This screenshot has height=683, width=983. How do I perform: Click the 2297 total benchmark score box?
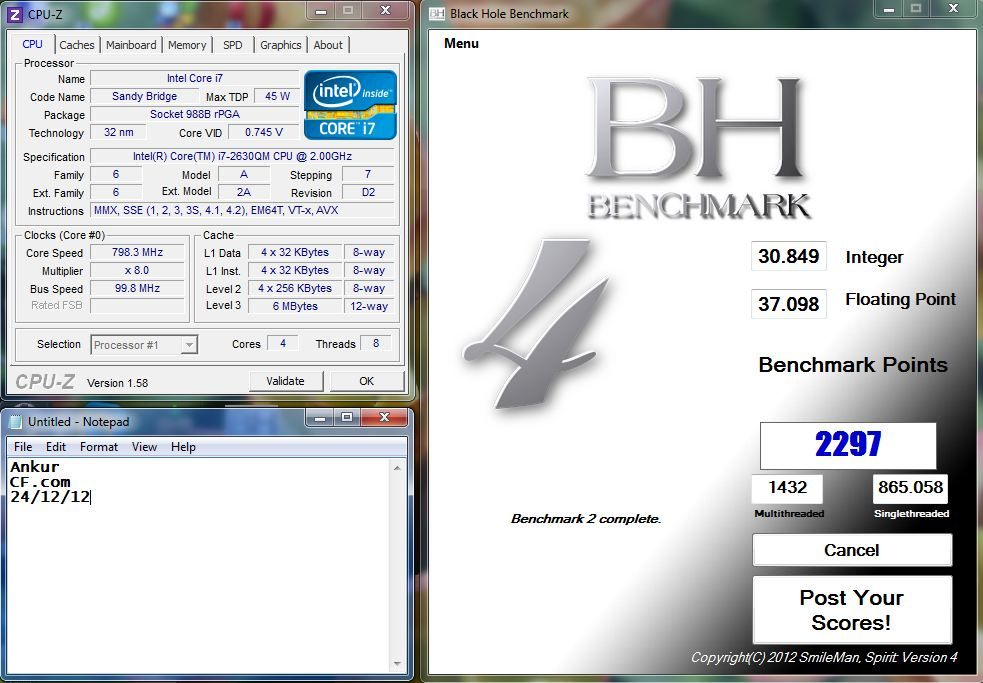click(x=848, y=445)
